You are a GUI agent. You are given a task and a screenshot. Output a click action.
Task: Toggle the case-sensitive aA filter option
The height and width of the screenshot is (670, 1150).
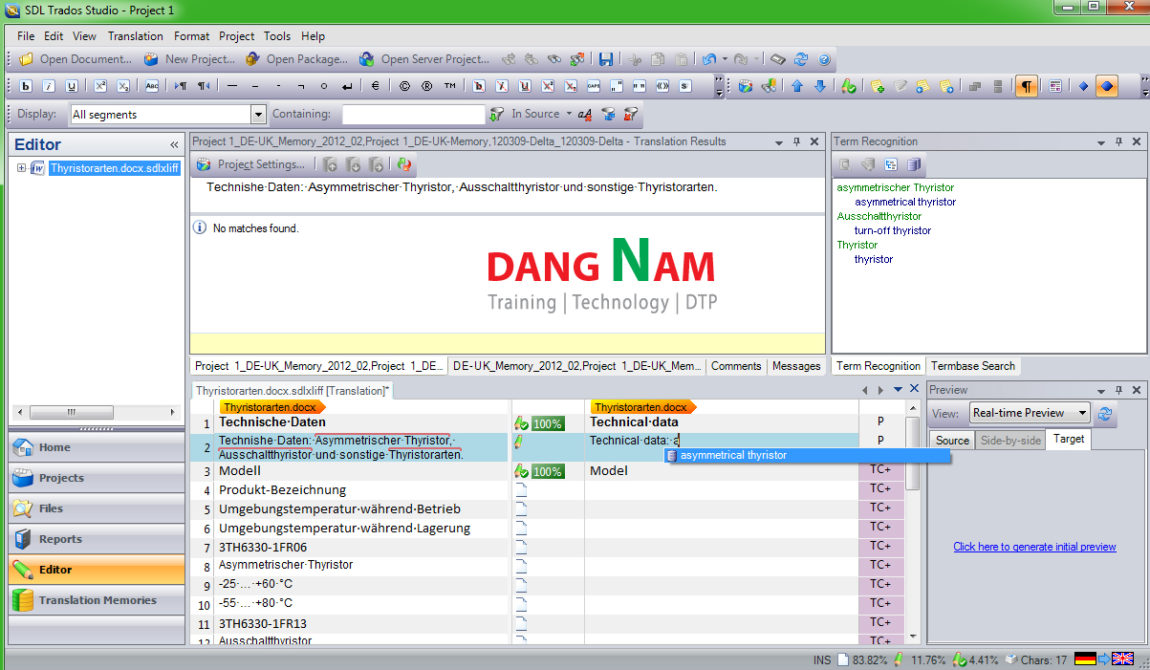[x=585, y=114]
